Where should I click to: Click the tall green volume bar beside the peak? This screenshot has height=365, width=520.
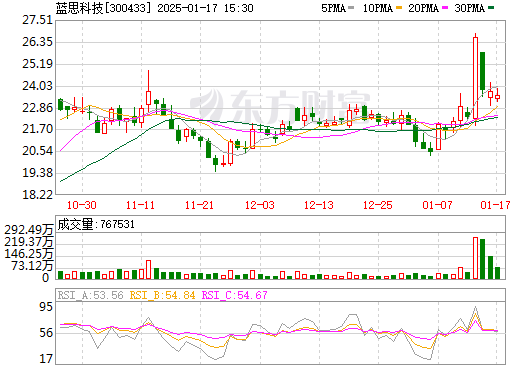tap(482, 259)
